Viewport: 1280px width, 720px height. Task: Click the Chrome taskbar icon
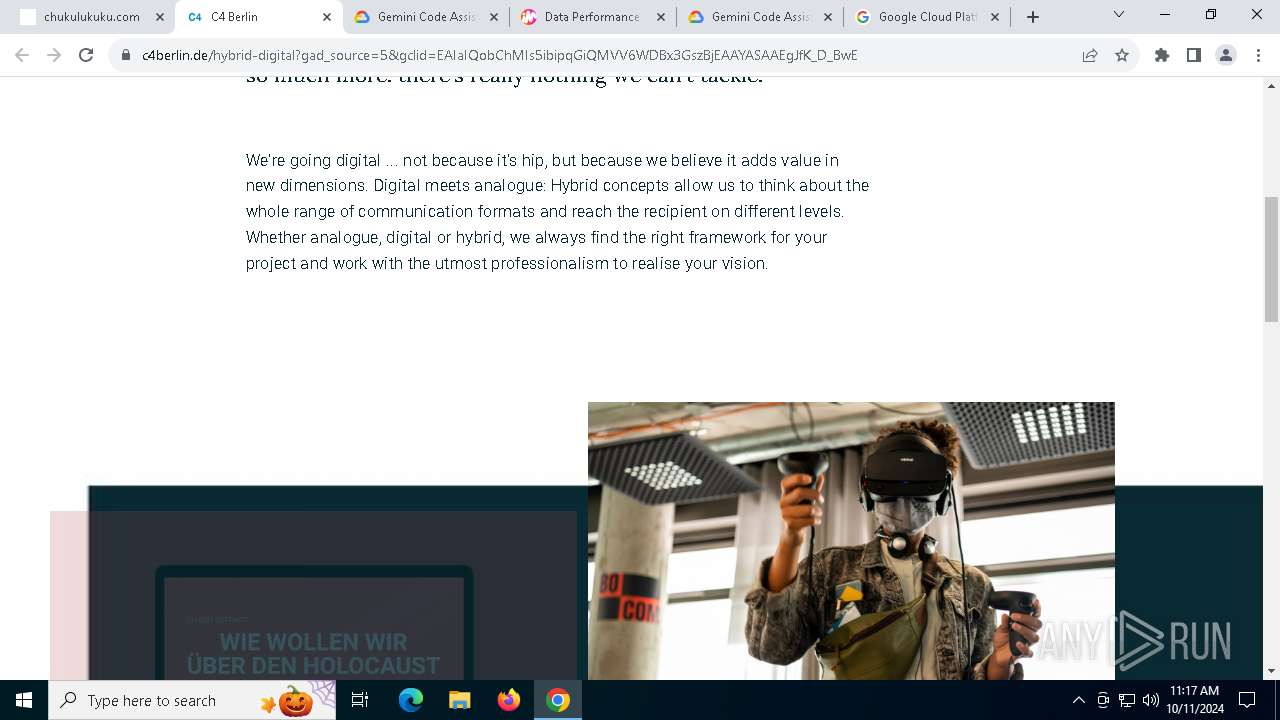click(x=558, y=700)
